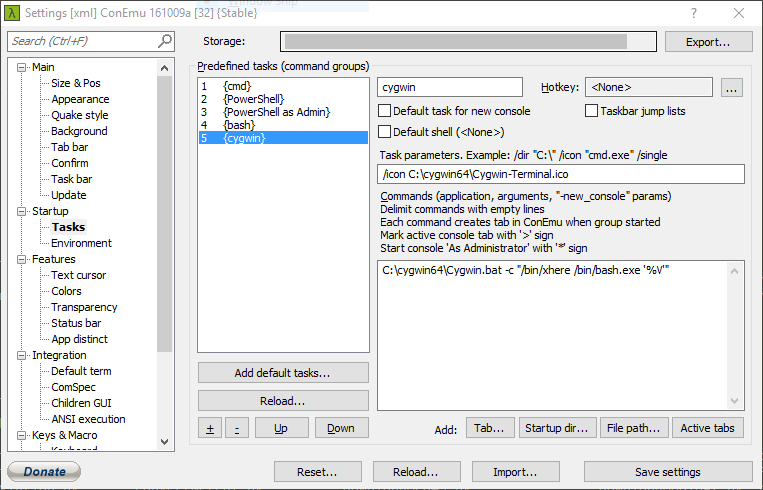Open the Update settings page
The height and width of the screenshot is (490, 763).
[x=69, y=195]
